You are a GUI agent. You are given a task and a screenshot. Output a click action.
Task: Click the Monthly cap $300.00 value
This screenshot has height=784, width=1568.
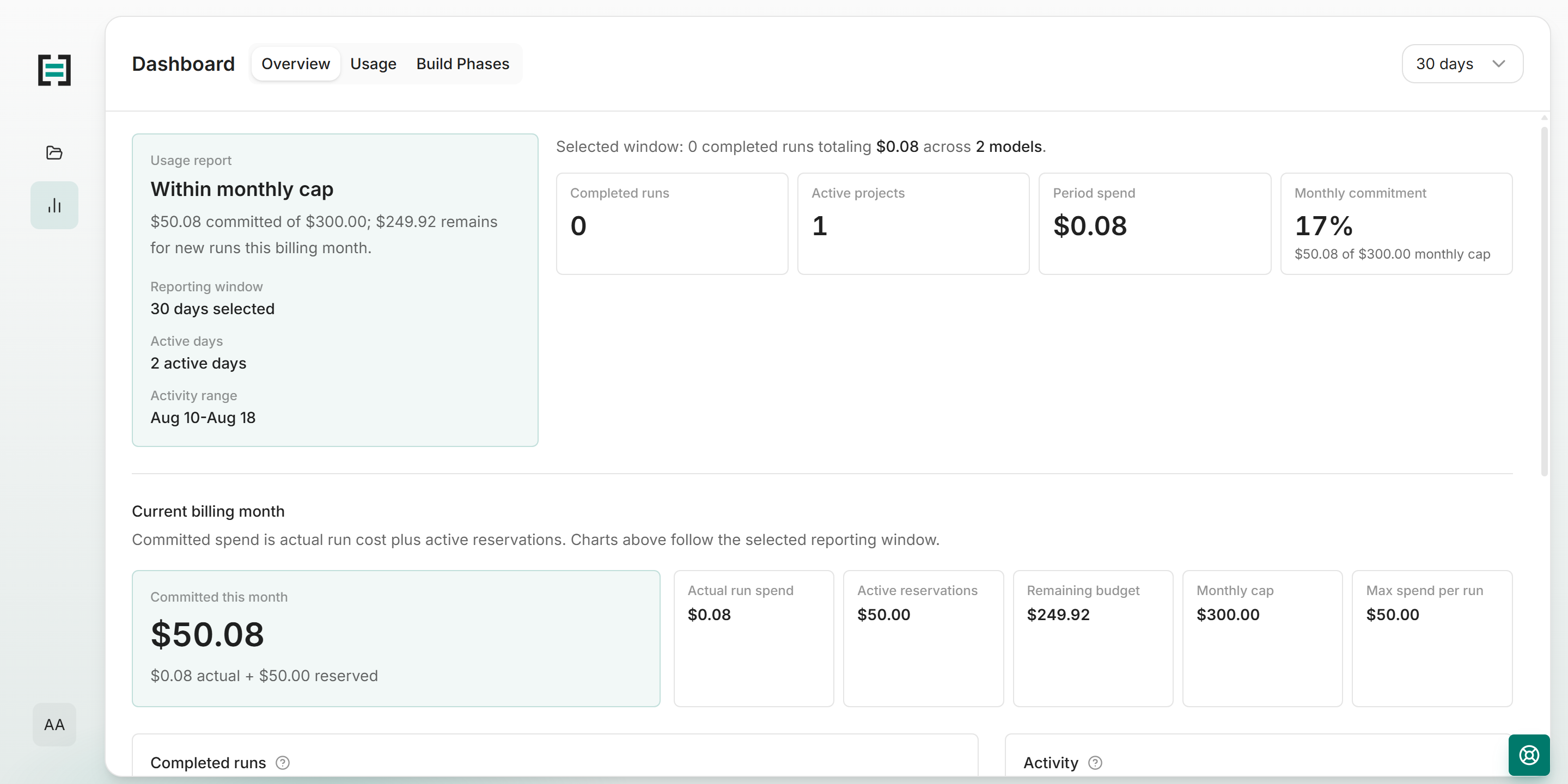tap(1228, 615)
